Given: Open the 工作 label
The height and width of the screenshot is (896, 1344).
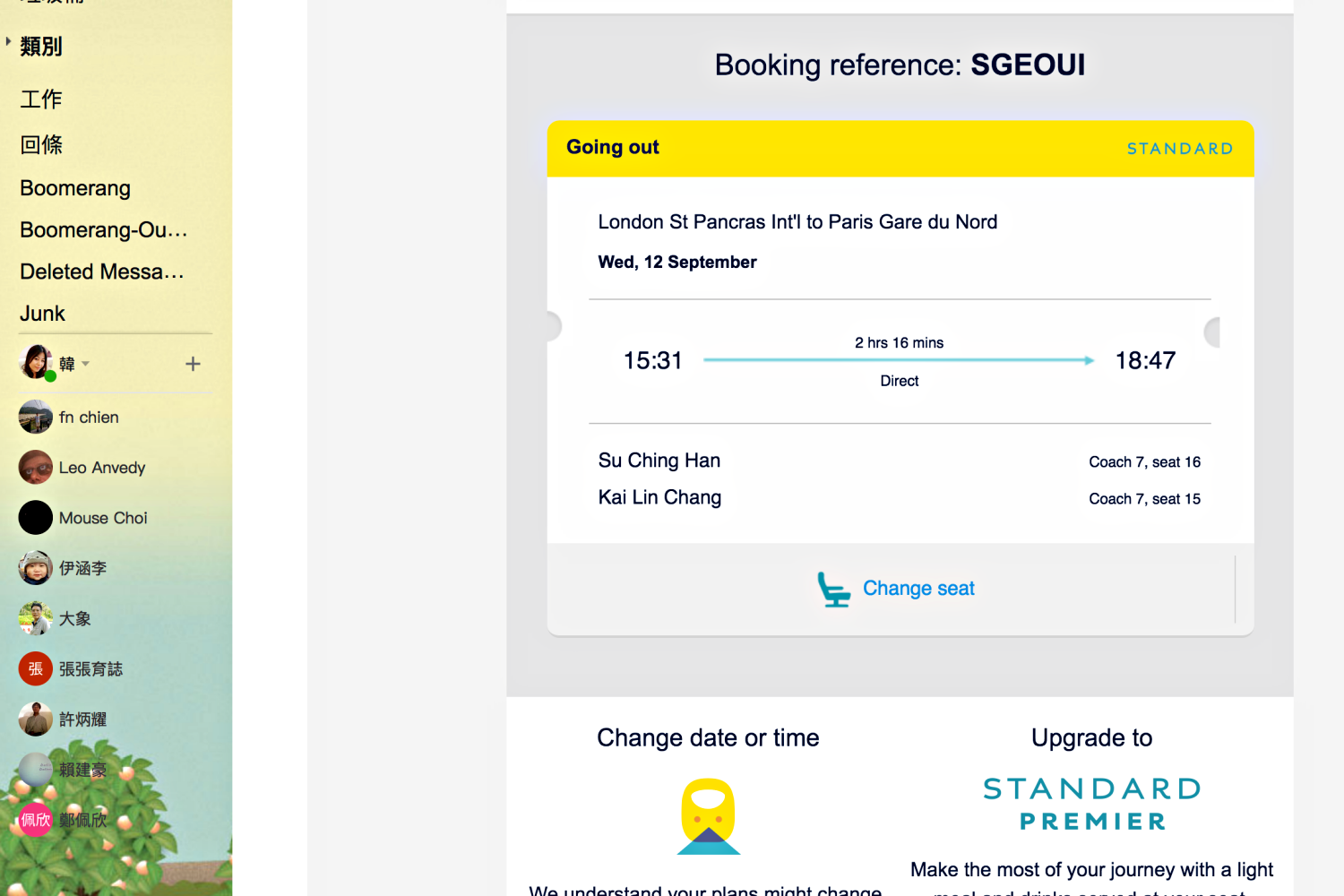Looking at the screenshot, I should click(x=41, y=99).
